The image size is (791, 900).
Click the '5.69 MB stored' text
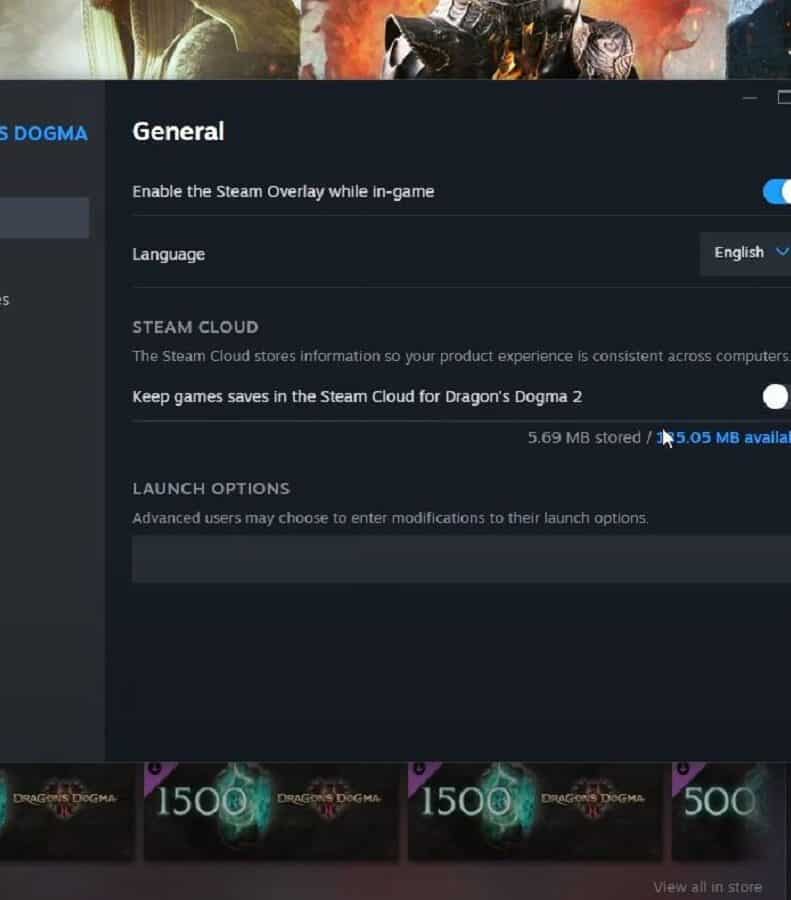coord(584,438)
